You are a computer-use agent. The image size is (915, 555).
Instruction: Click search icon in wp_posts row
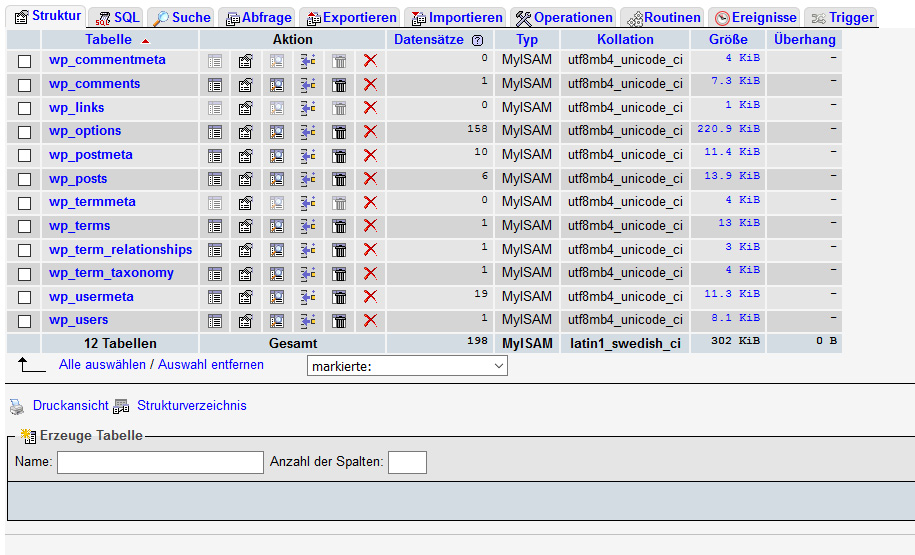277,179
